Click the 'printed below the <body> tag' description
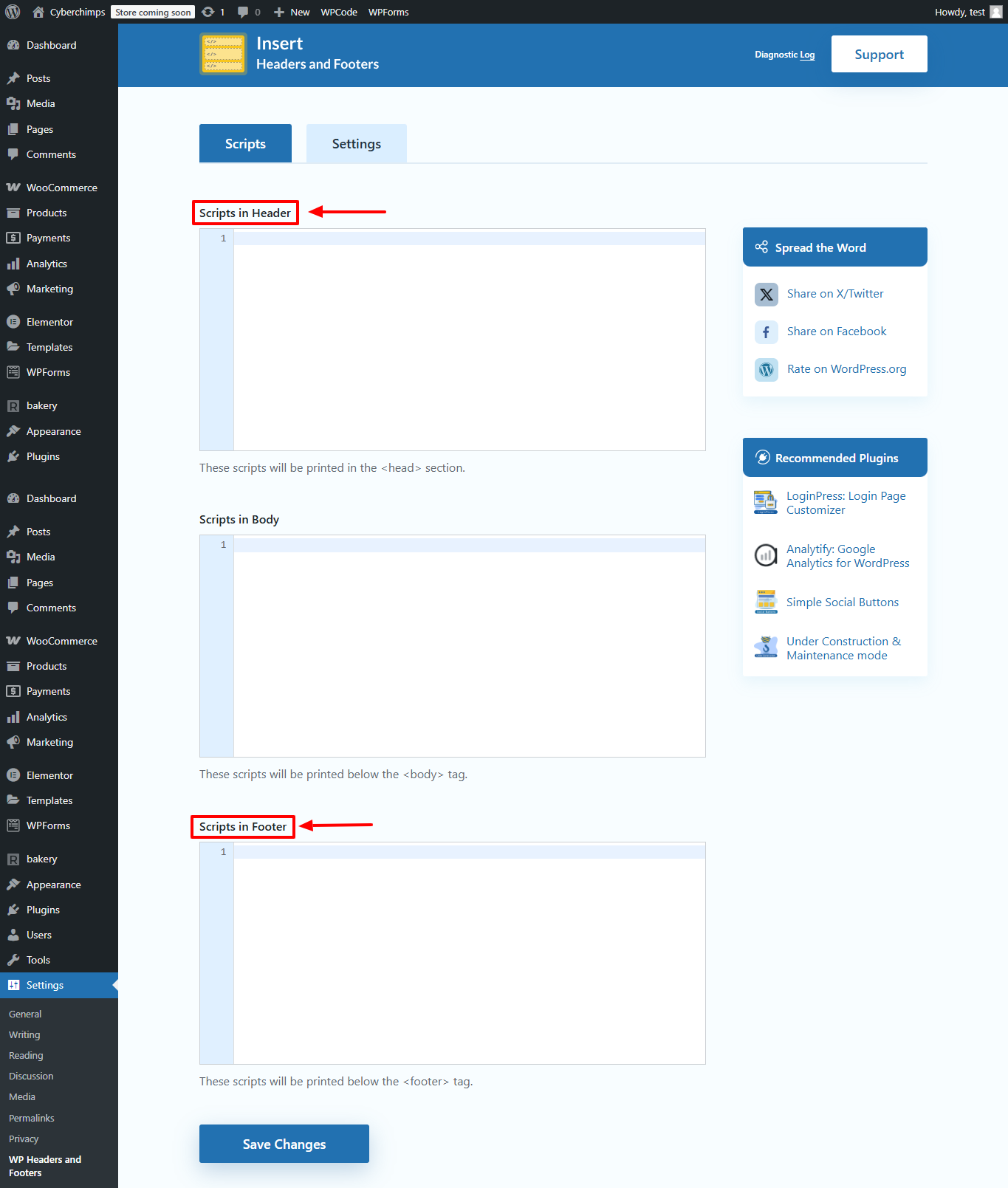 click(x=333, y=774)
